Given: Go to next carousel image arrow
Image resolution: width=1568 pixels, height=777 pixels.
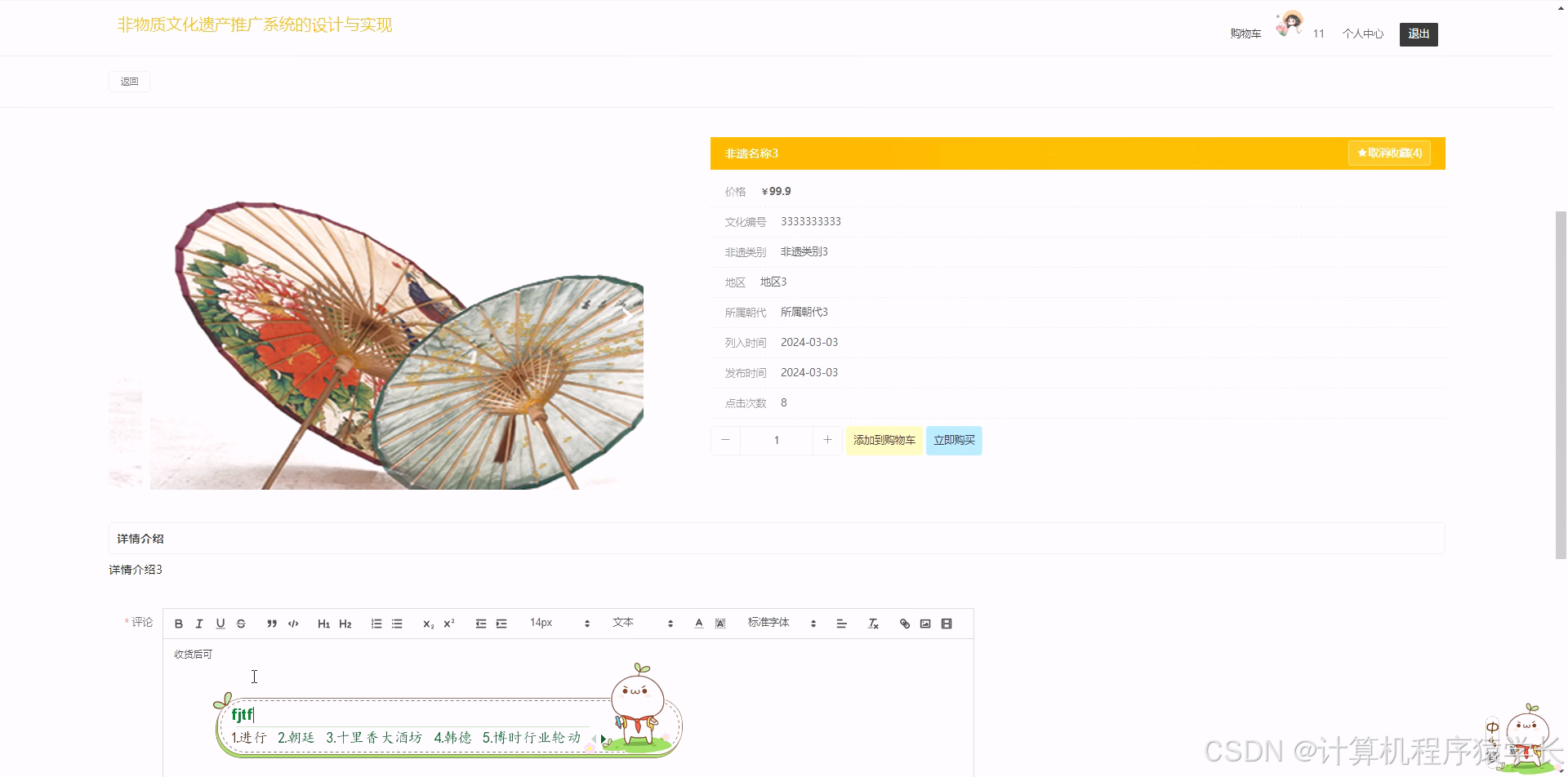Looking at the screenshot, I should (626, 313).
